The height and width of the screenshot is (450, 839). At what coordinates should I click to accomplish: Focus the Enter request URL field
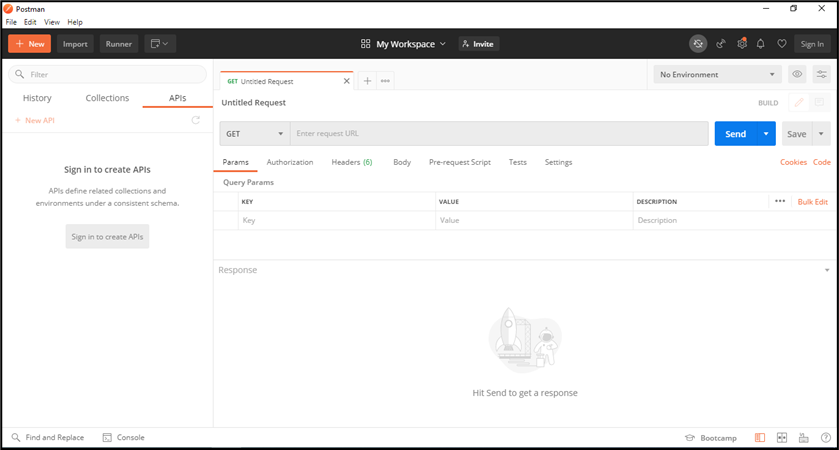coord(499,134)
